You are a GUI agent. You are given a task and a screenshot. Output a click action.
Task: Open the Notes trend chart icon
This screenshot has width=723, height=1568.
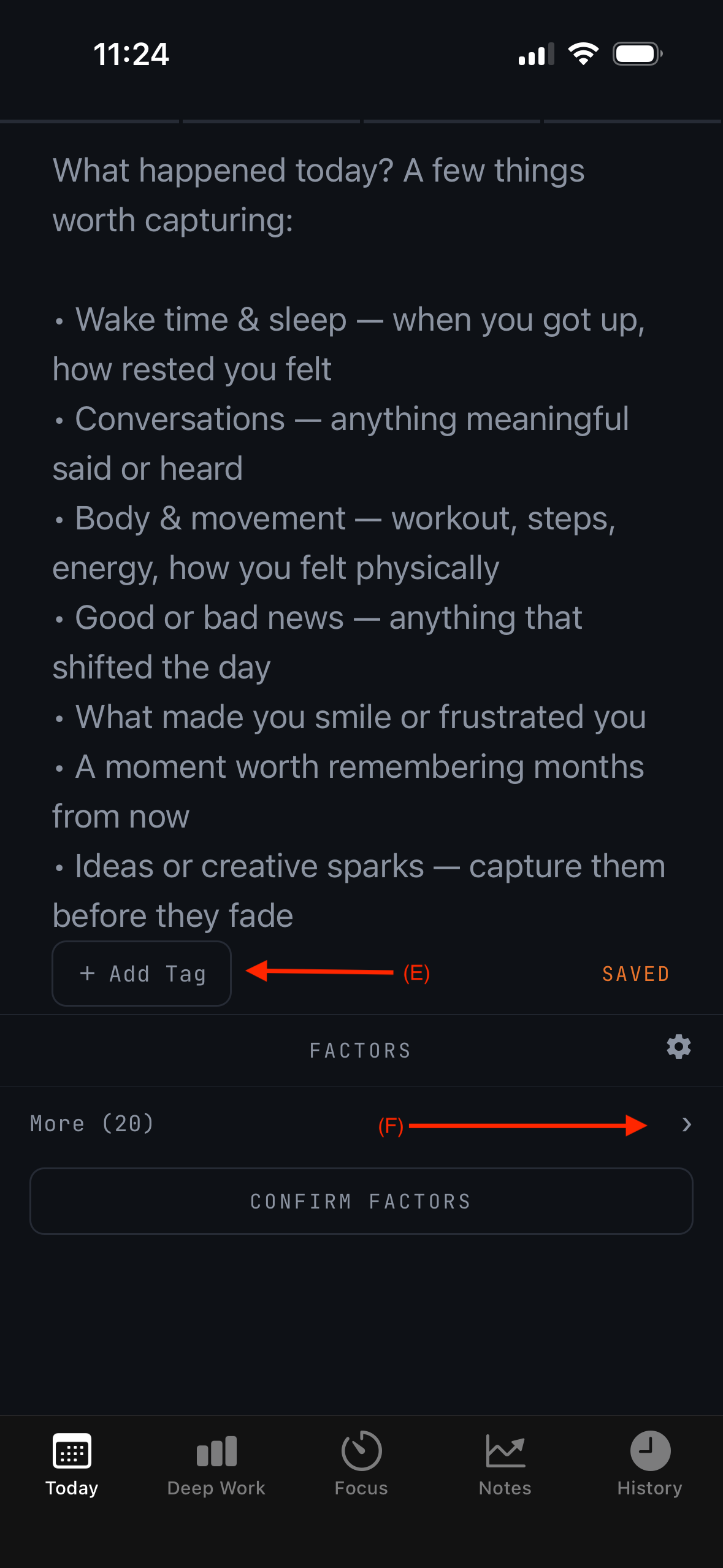click(x=505, y=1451)
